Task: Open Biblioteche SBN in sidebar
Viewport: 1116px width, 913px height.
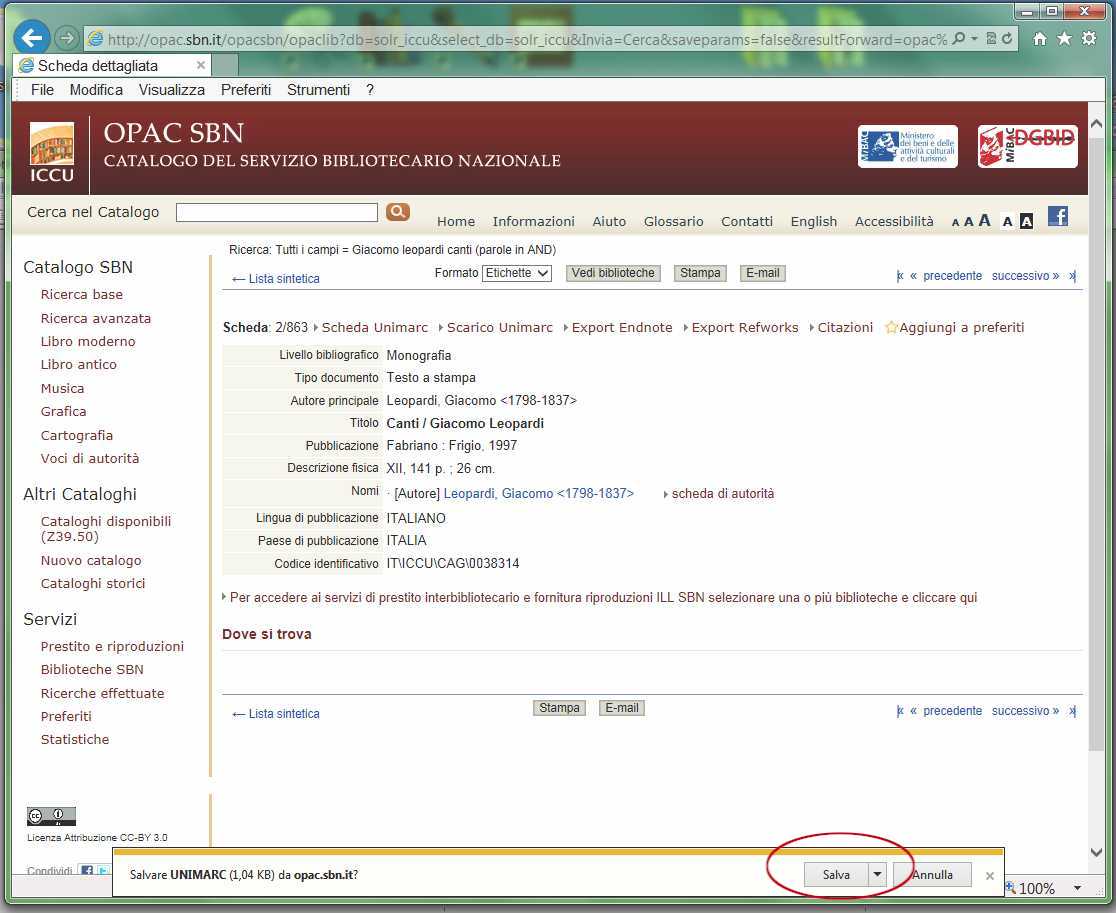Action: 92,670
